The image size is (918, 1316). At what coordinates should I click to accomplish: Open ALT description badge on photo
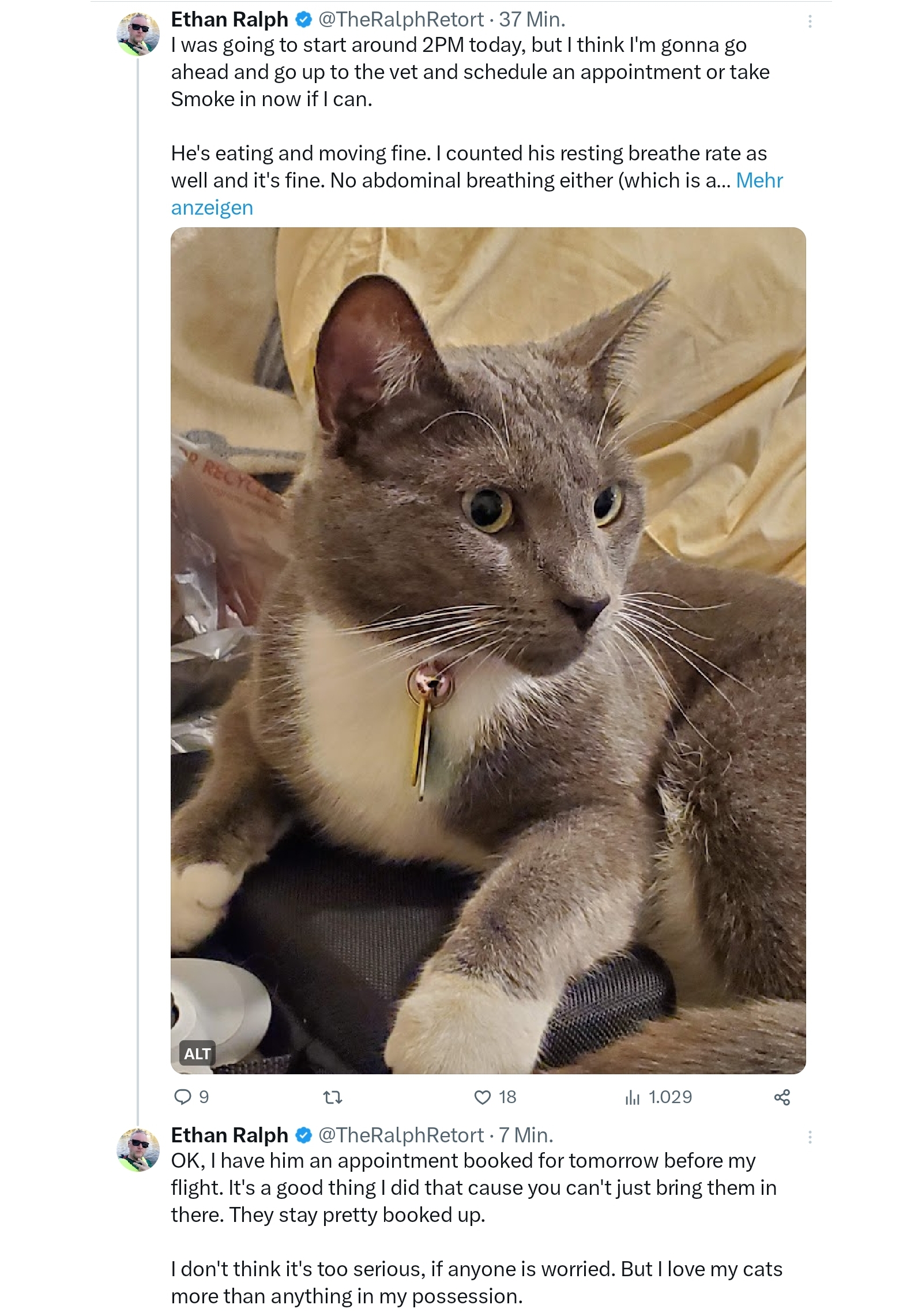tap(197, 1053)
